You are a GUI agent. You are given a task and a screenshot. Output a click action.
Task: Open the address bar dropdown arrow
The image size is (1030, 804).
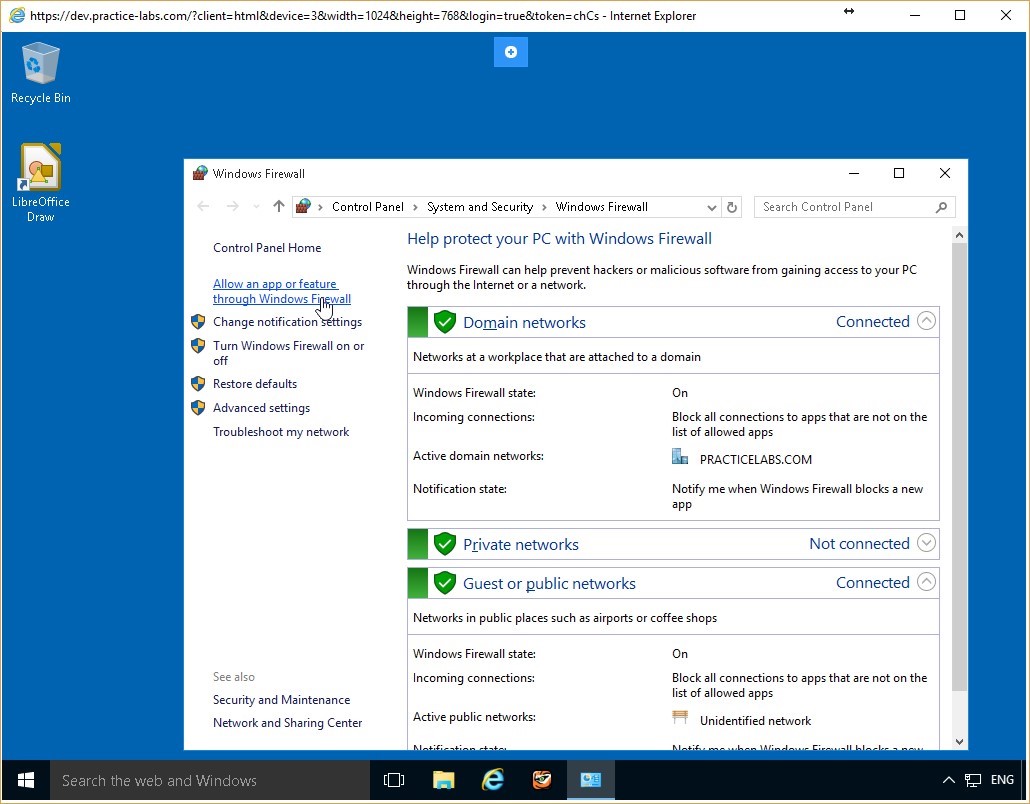tap(711, 207)
